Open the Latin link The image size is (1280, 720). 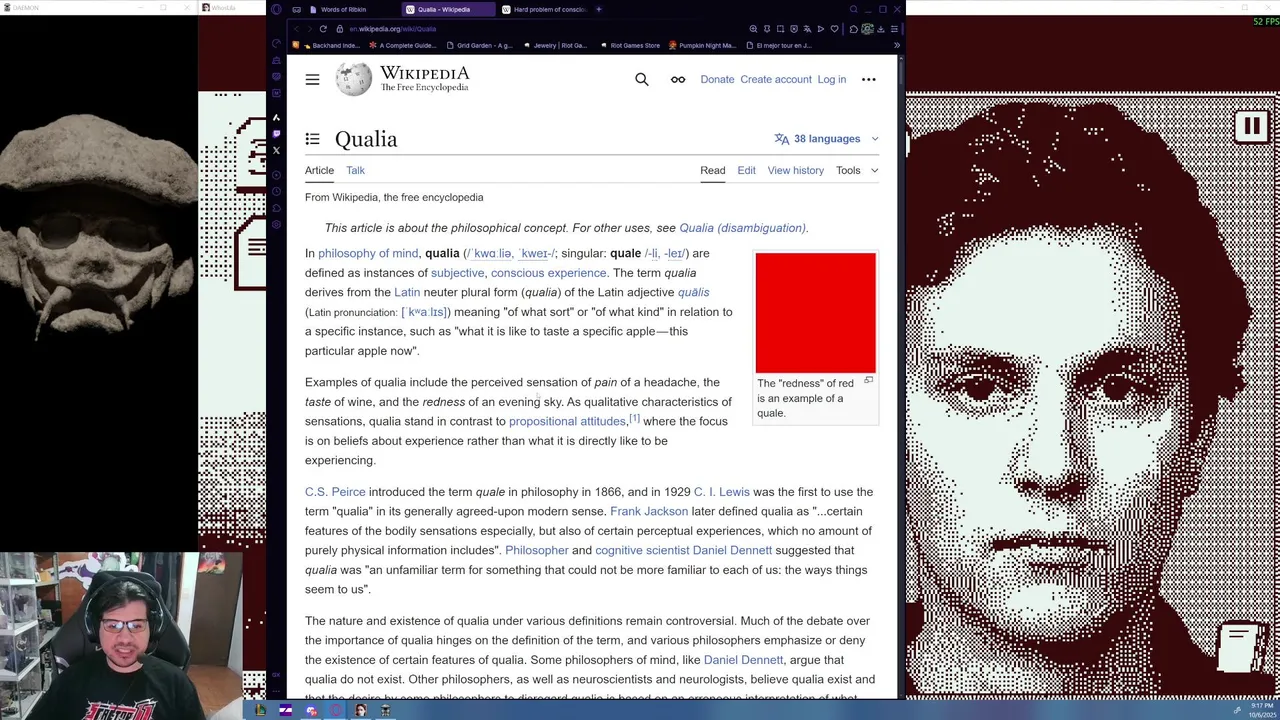pos(407,292)
